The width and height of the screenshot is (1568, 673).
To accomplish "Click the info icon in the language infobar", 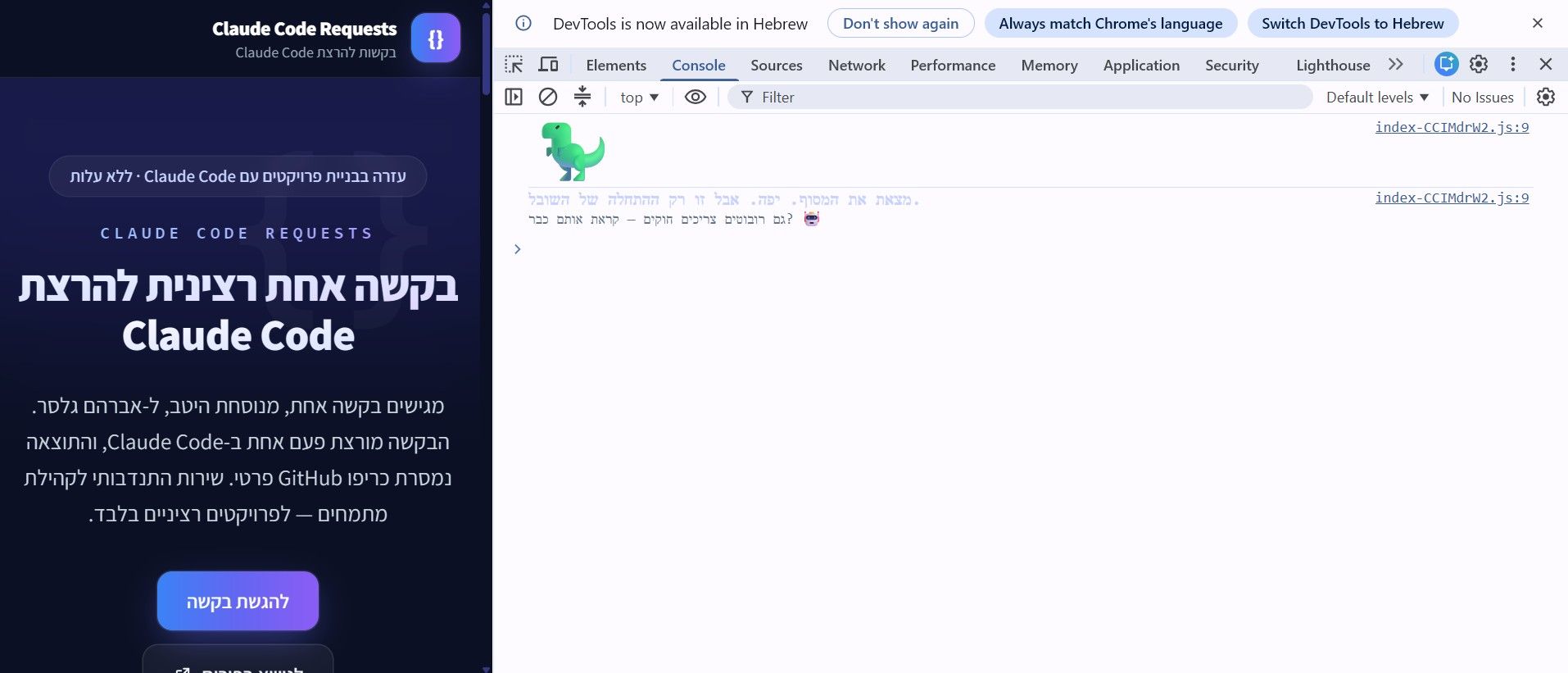I will (523, 23).
